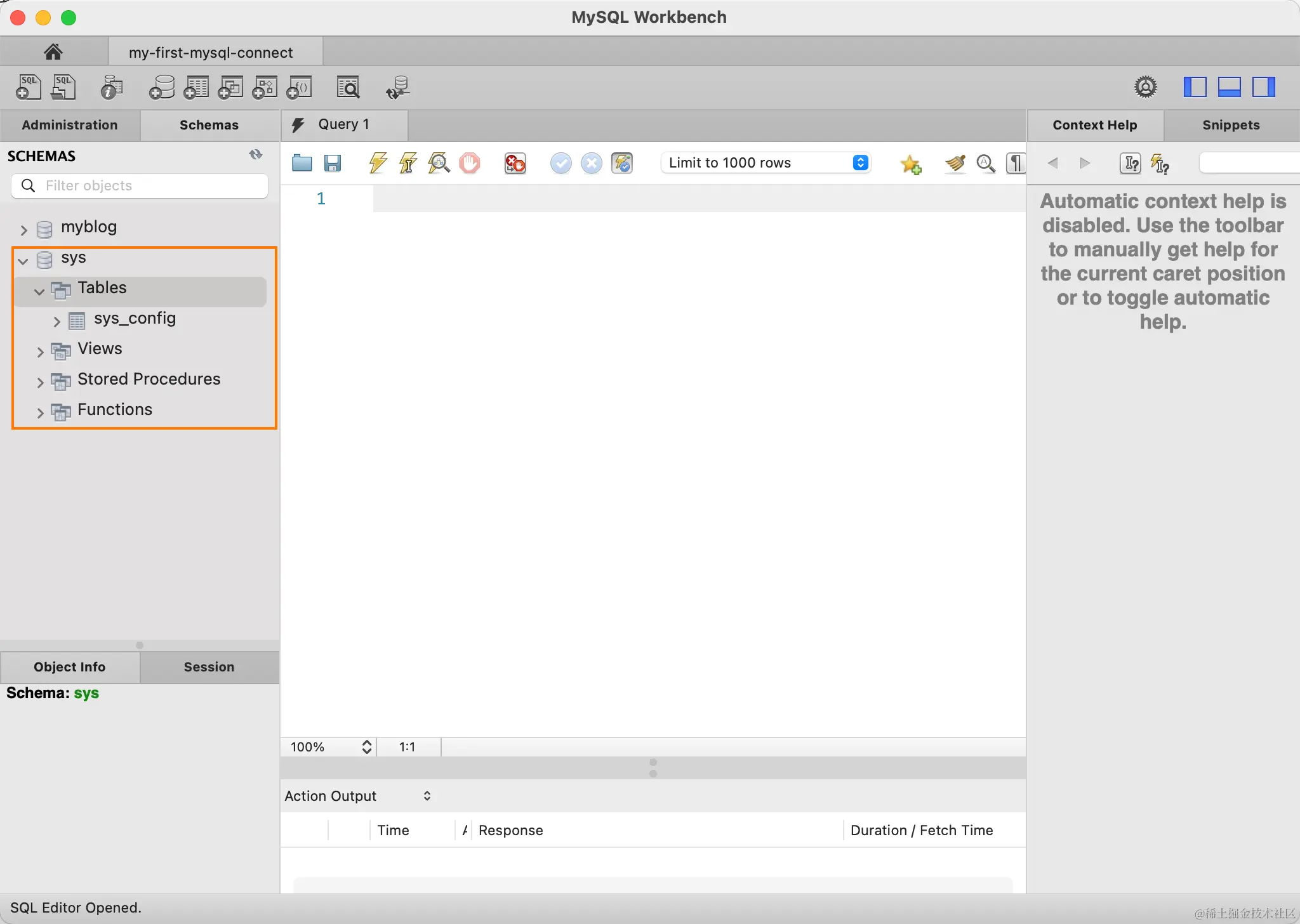Save snippet with star icon
Image resolution: width=1300 pixels, height=924 pixels.
(x=911, y=164)
